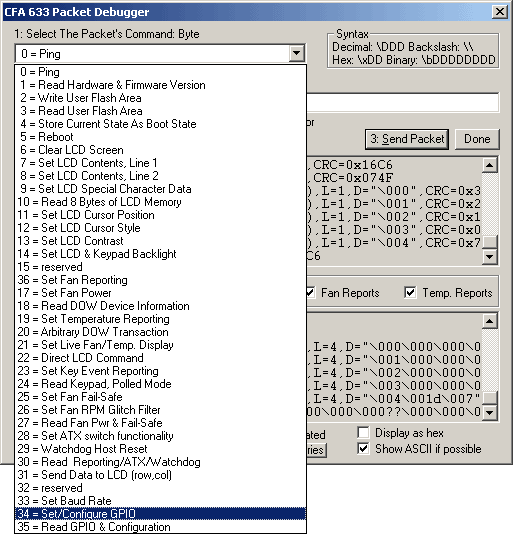Screen dimensions: 513x534
Task: Pick '9 = Set LCD Special Character Data'
Action: click(x=160, y=189)
